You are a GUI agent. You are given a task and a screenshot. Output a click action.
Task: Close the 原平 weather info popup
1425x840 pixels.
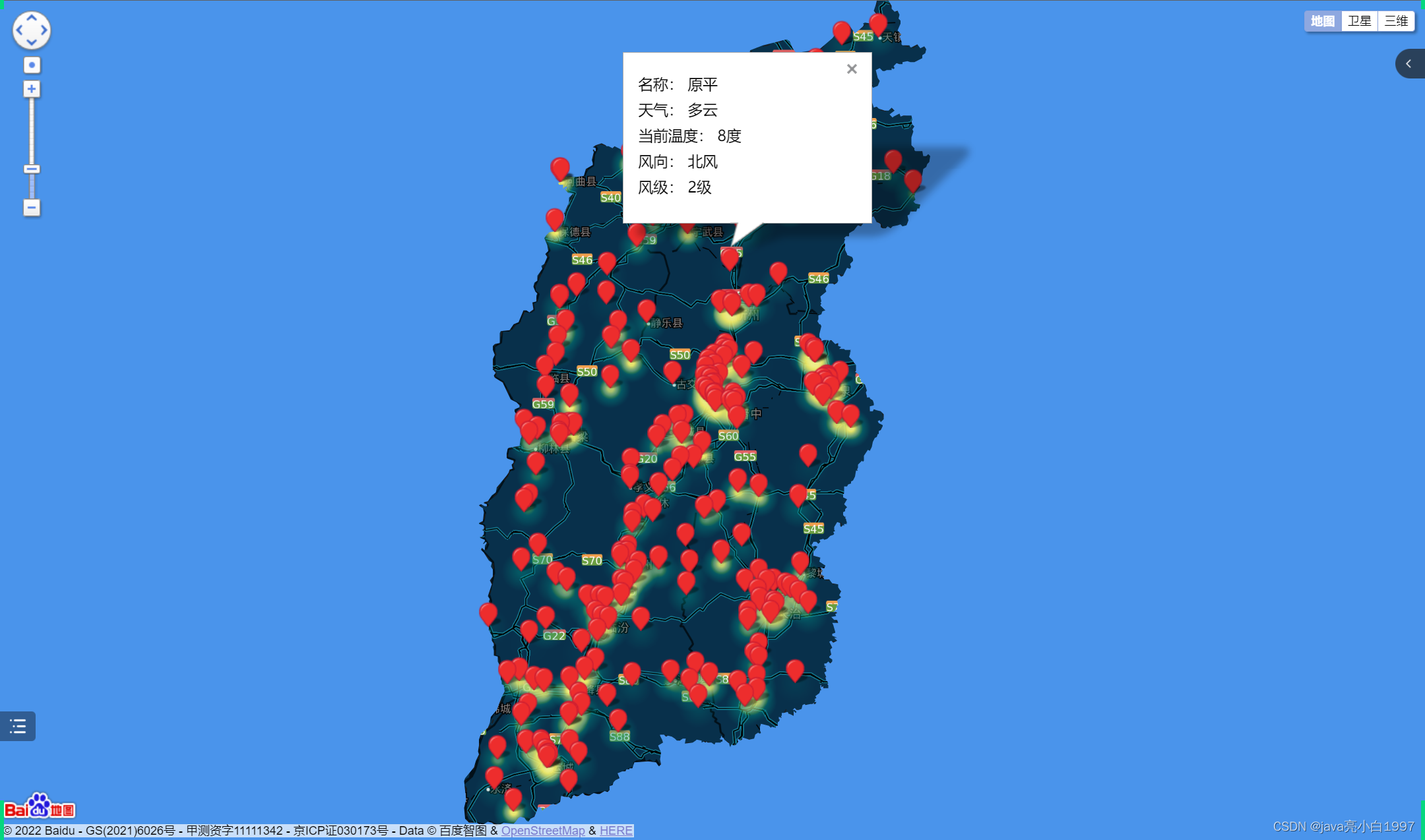[x=852, y=69]
